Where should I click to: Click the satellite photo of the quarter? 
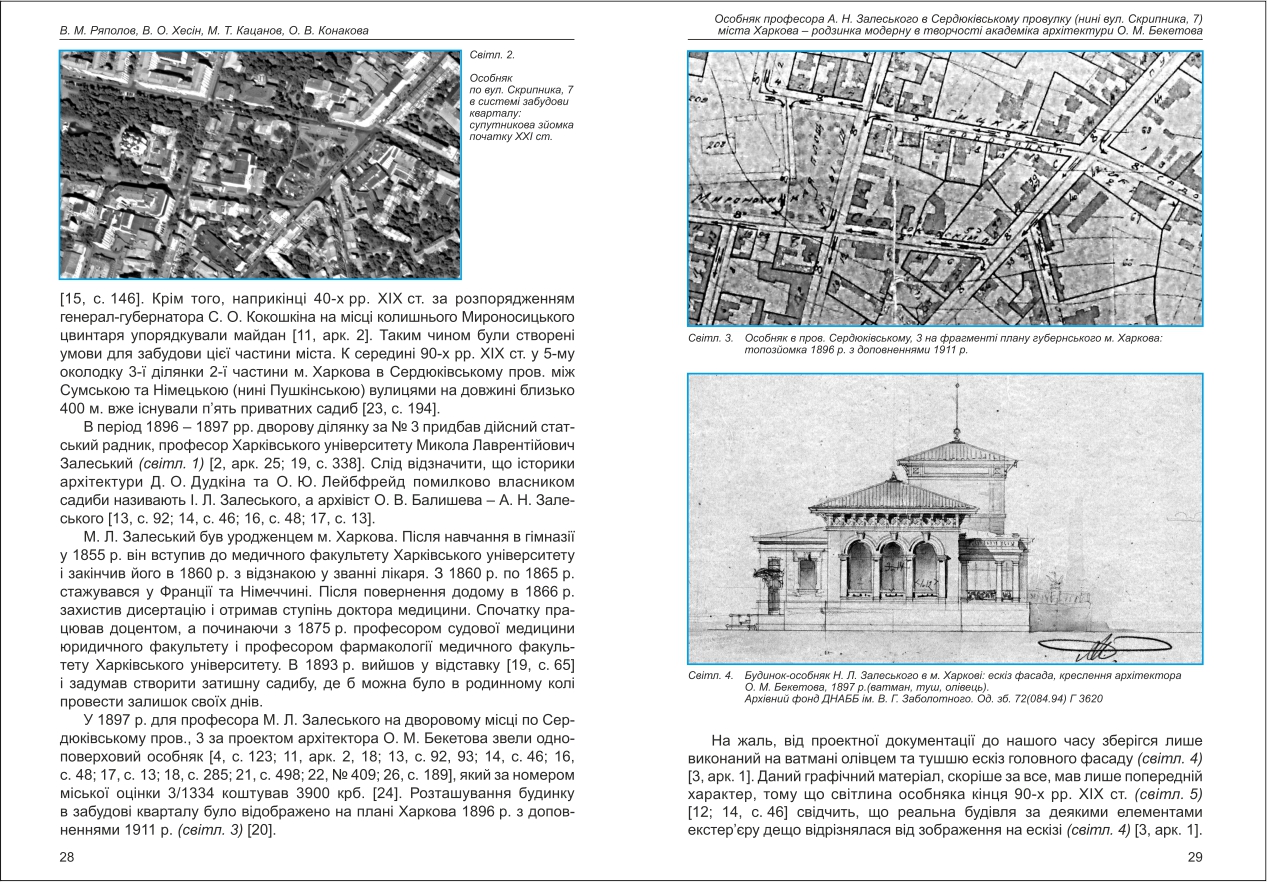(261, 163)
